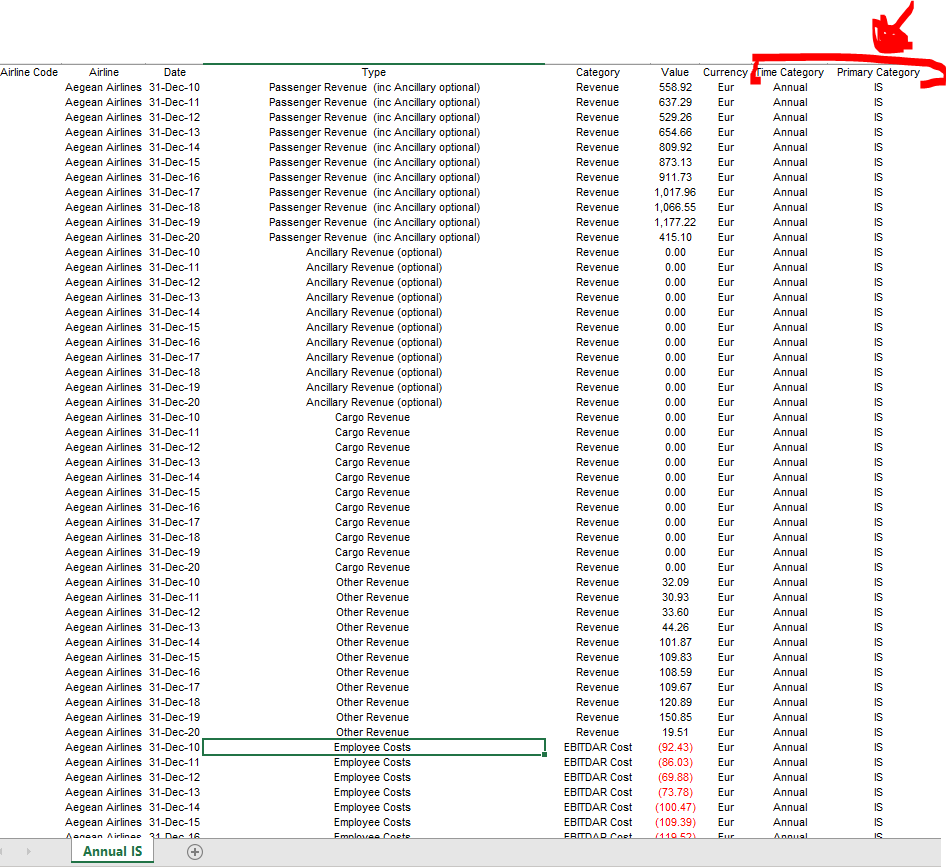
Task: Click the red value (100.47)
Action: point(675,808)
